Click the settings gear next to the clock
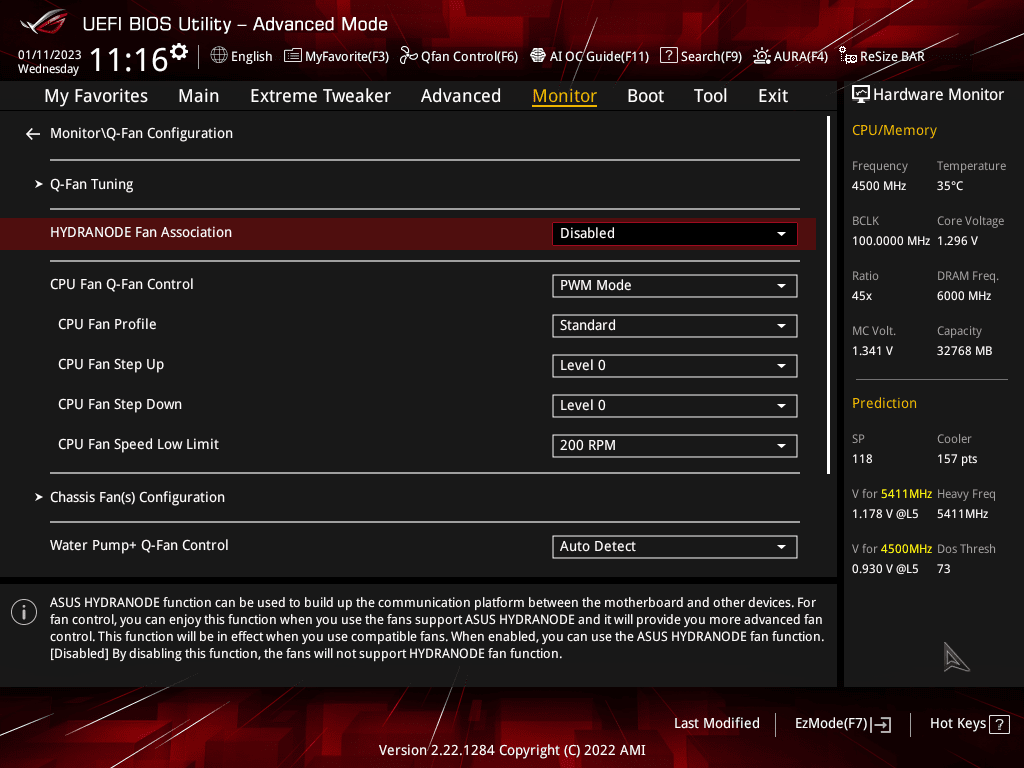The width and height of the screenshot is (1024, 768). [178, 52]
